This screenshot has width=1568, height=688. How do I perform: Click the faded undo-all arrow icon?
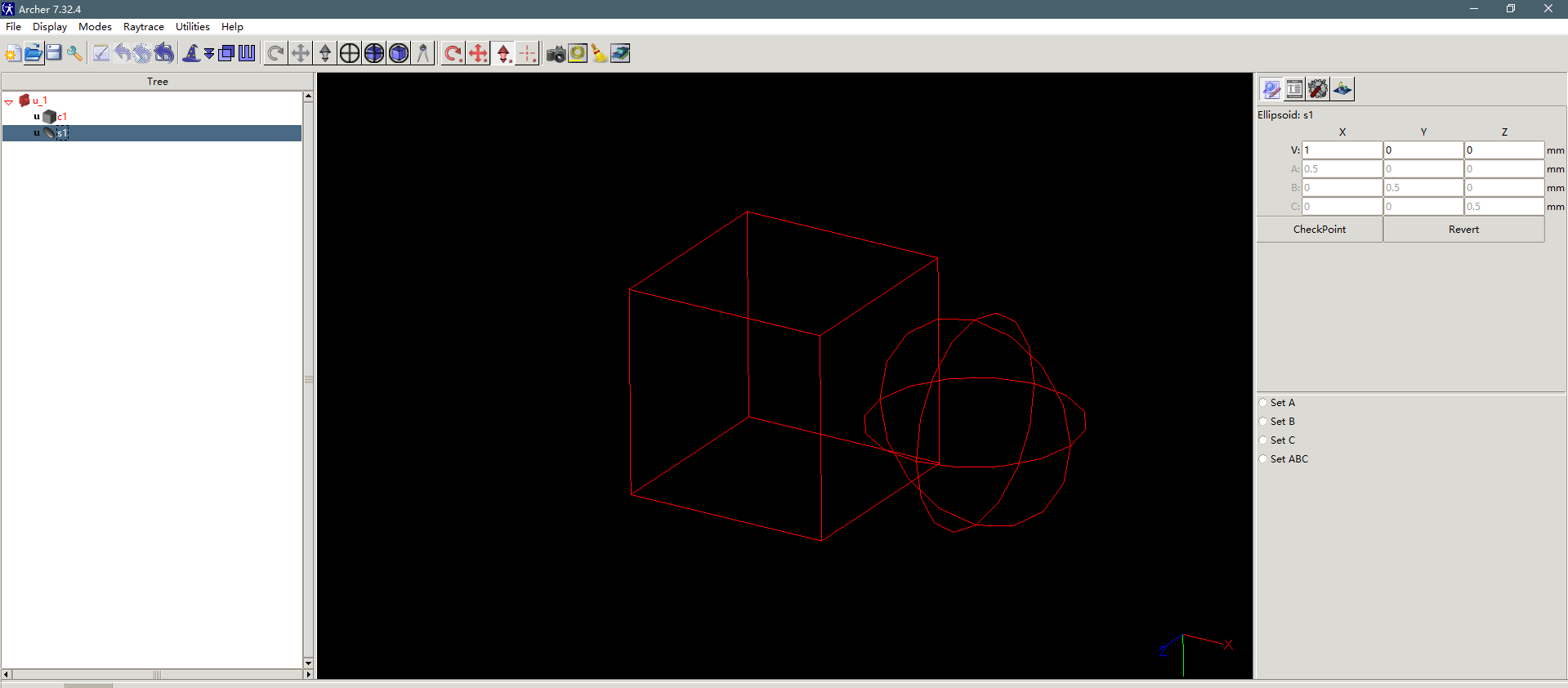click(x=143, y=54)
